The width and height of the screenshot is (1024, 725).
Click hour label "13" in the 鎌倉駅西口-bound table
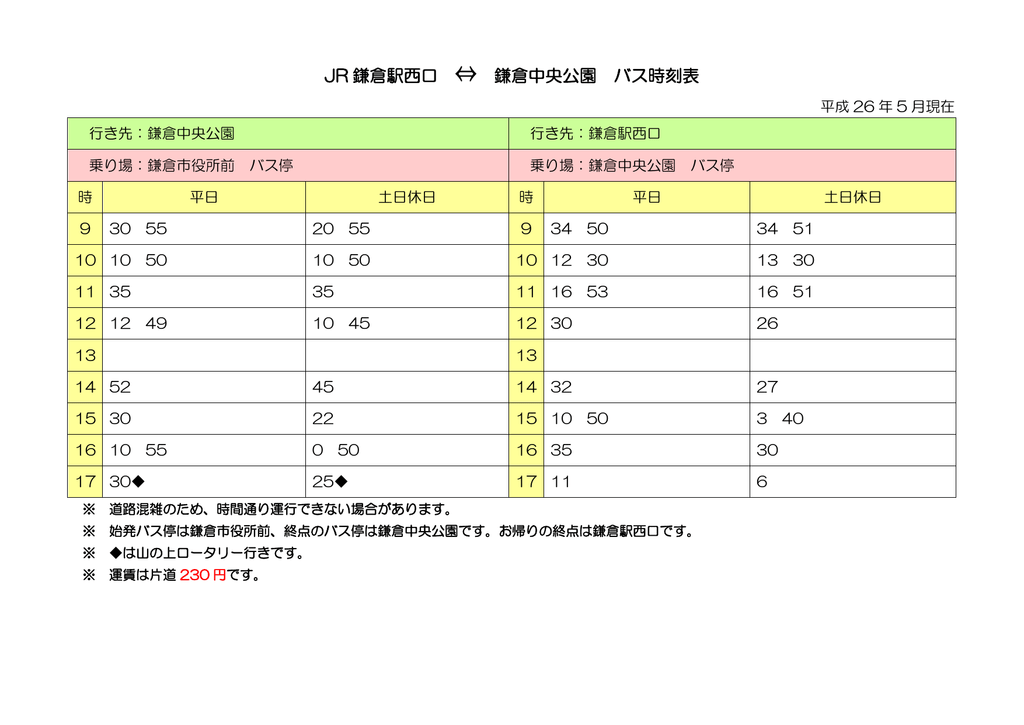point(526,355)
